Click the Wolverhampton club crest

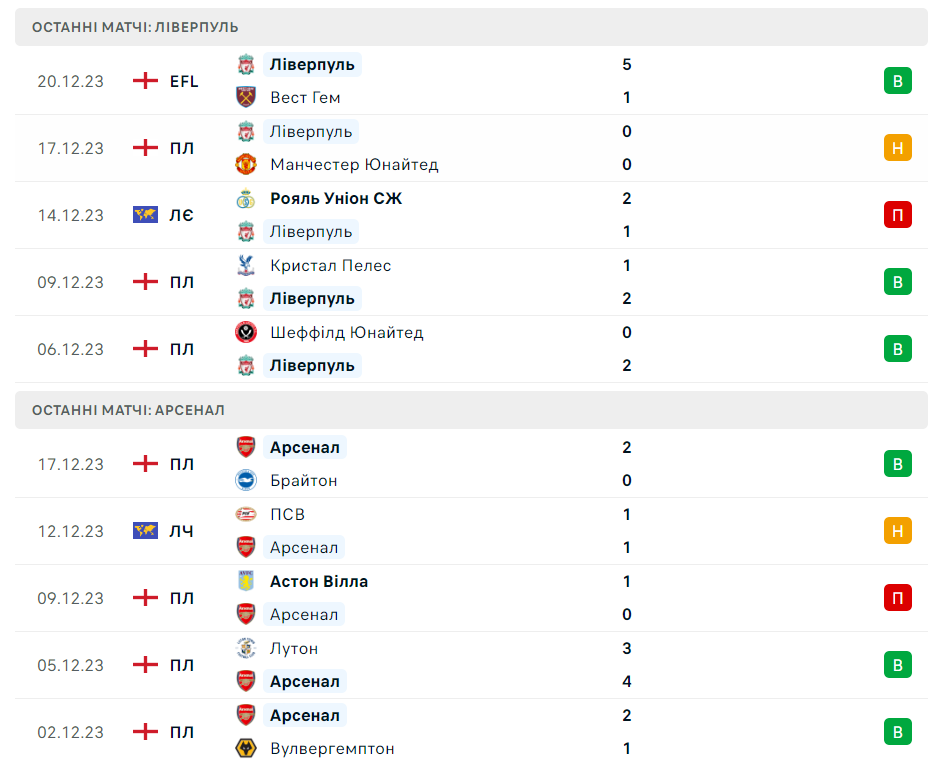pos(246,748)
